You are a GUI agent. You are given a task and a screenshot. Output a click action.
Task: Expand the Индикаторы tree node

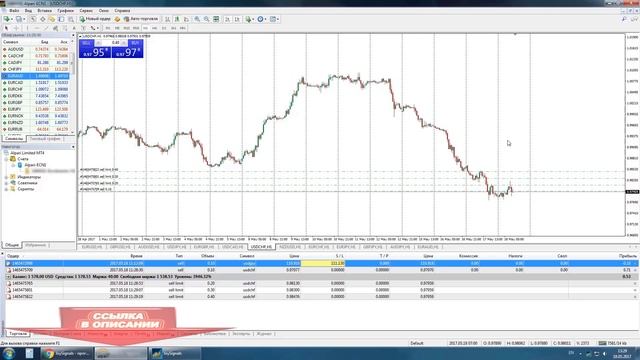(7, 177)
